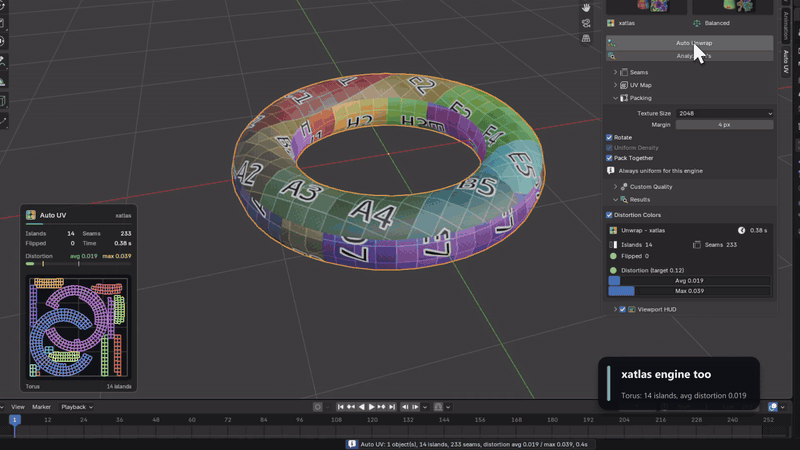Open the timeline Marker menu
Viewport: 800px width, 450px height.
click(x=41, y=407)
